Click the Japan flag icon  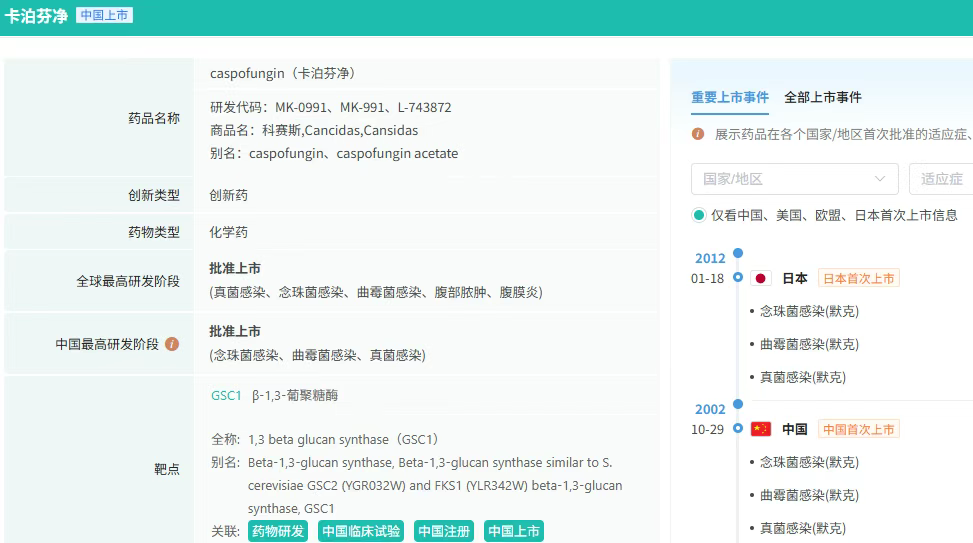[x=761, y=278]
